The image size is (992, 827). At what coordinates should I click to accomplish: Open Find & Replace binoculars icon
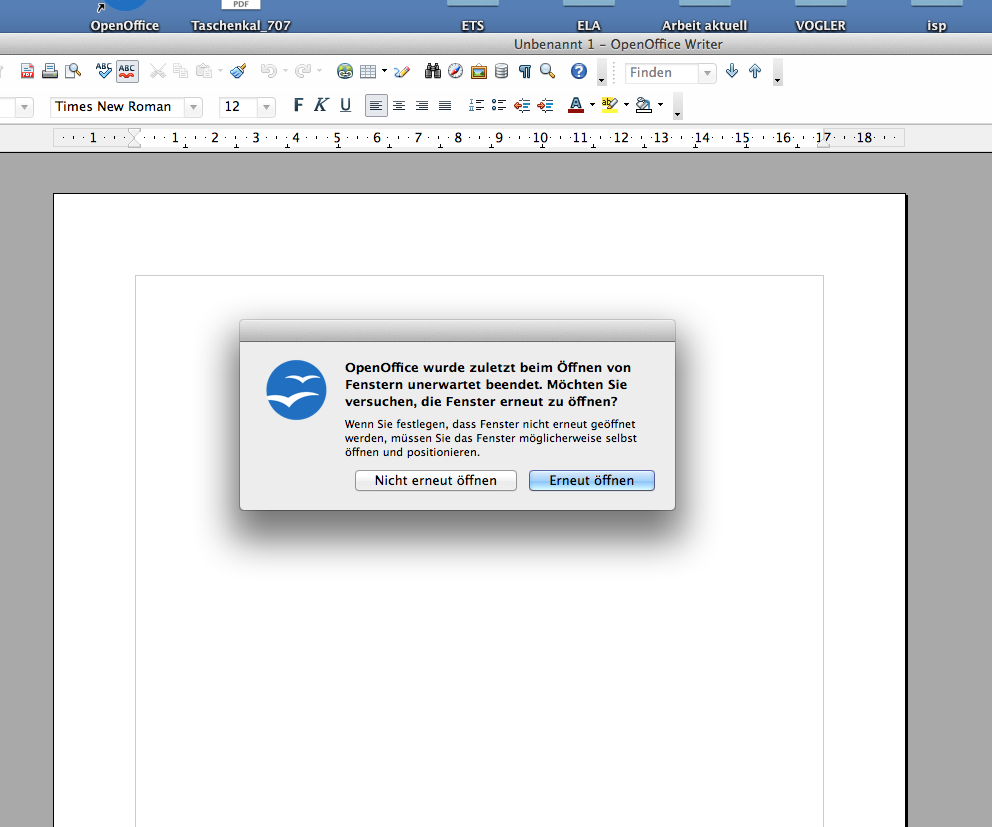point(433,71)
